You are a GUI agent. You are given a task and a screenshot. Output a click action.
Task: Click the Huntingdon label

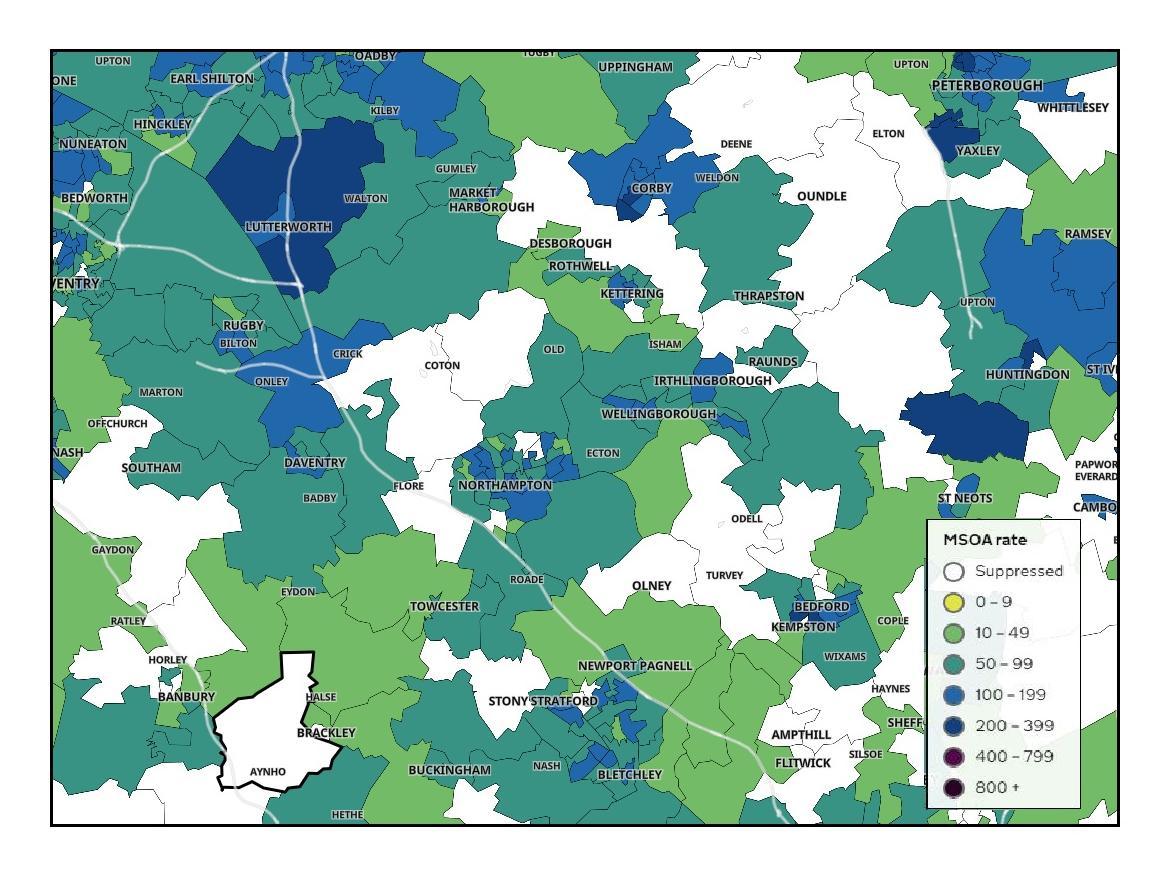(x=1027, y=375)
